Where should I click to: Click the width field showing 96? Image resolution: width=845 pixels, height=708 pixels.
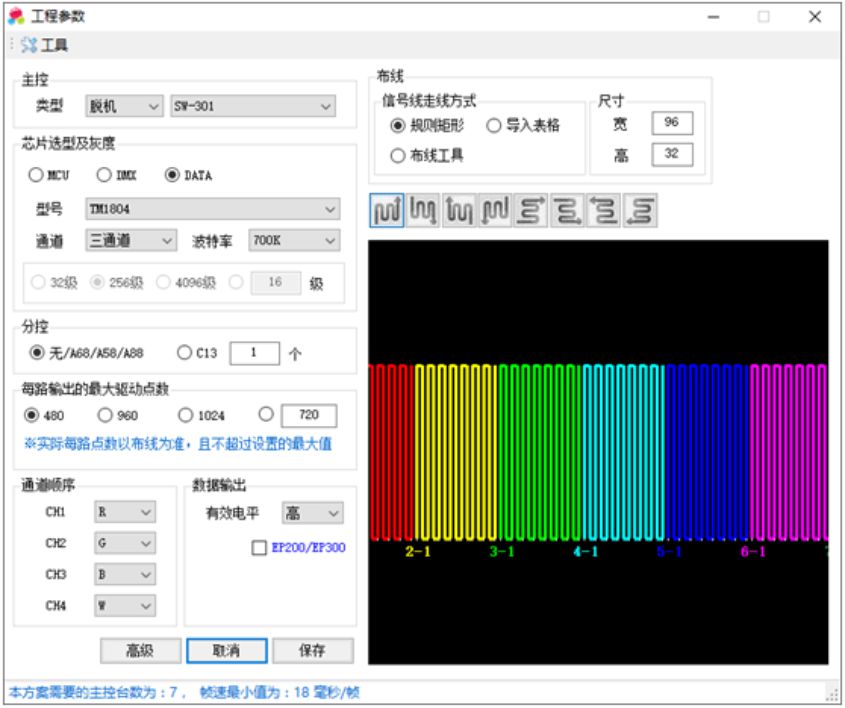point(672,123)
